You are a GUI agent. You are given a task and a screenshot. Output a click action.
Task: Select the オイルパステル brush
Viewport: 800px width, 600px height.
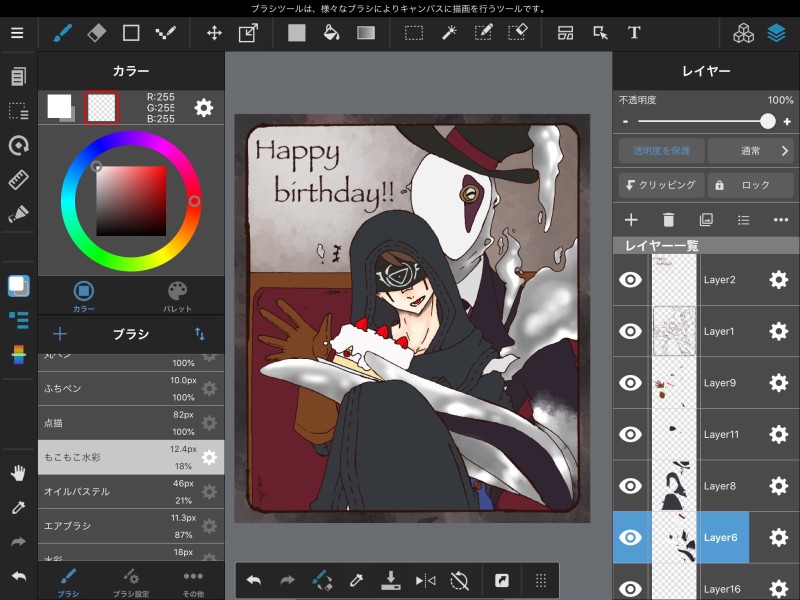(x=131, y=492)
